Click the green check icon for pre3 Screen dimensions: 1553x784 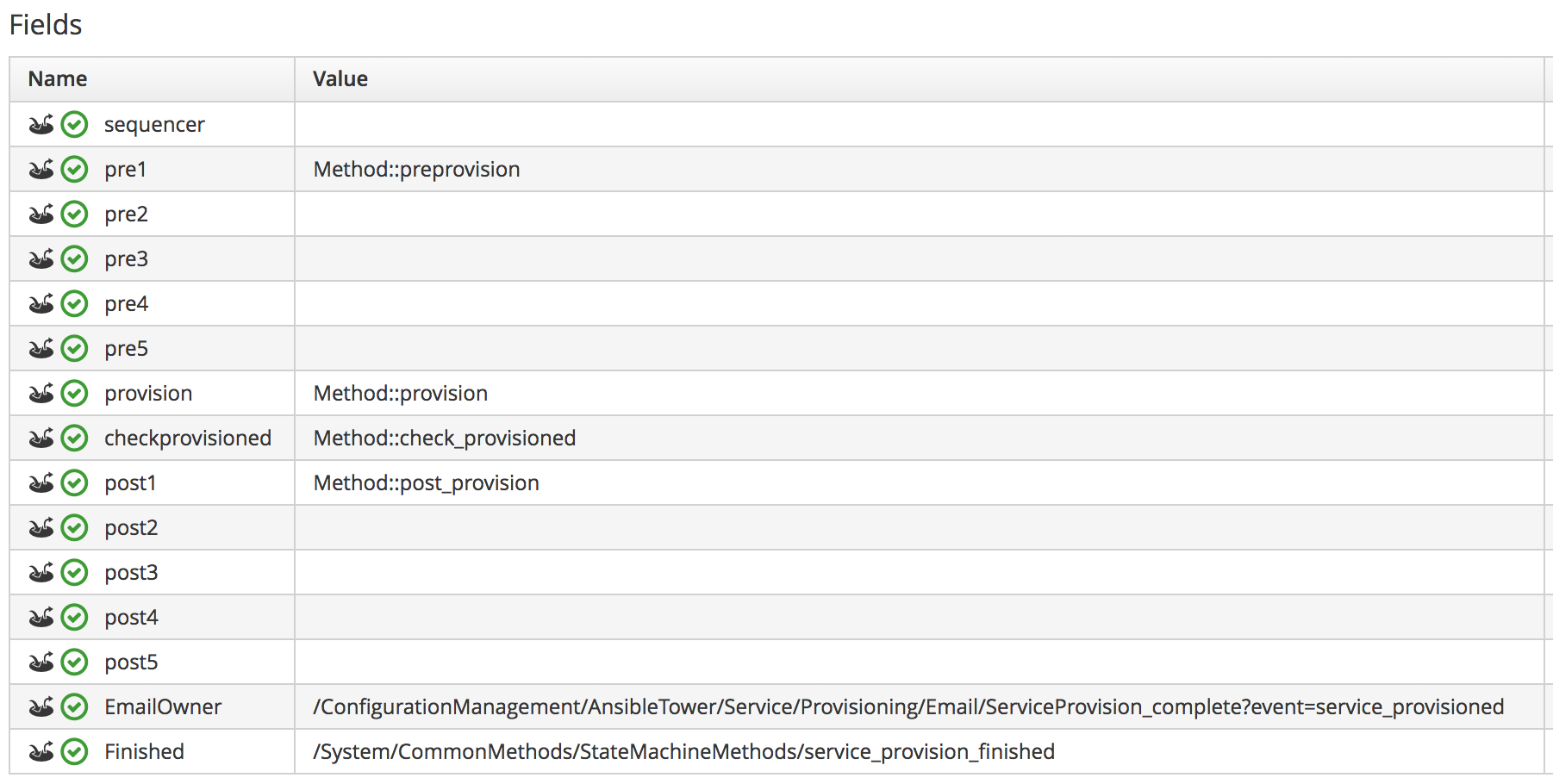pyautogui.click(x=75, y=259)
